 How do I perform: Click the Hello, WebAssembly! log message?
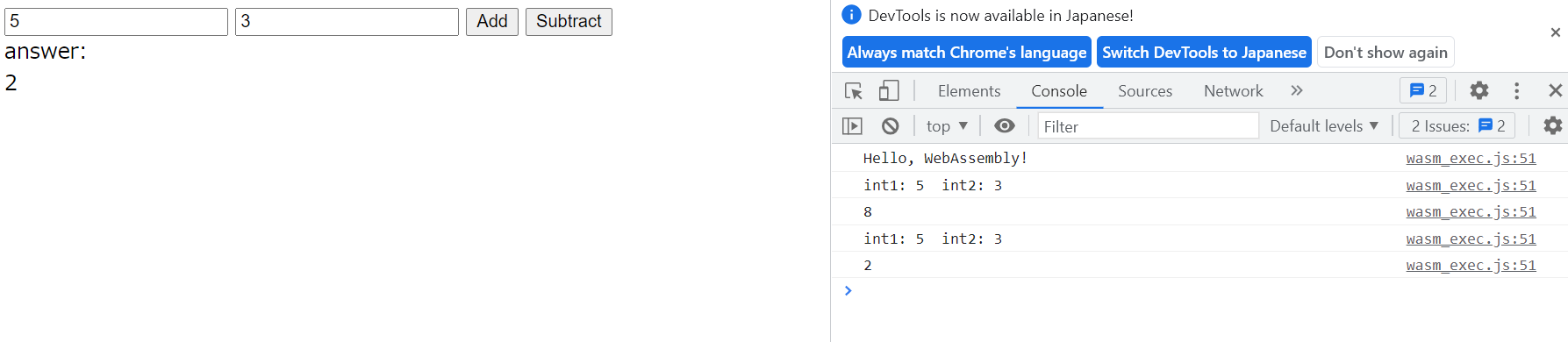(x=945, y=159)
